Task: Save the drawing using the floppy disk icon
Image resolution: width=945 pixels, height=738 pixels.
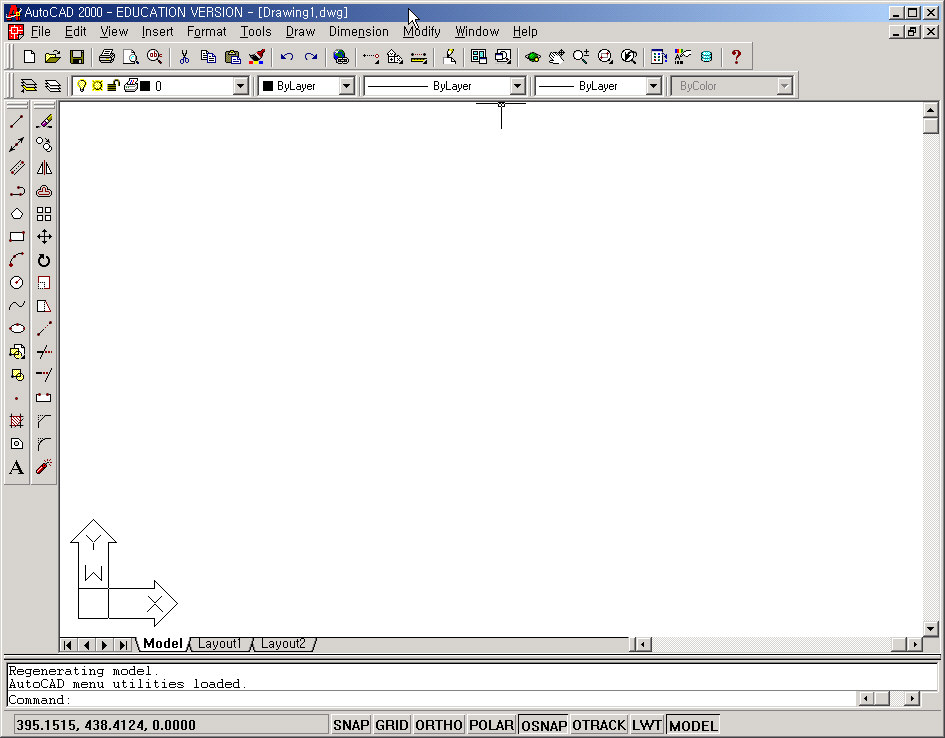Action: [x=77, y=57]
